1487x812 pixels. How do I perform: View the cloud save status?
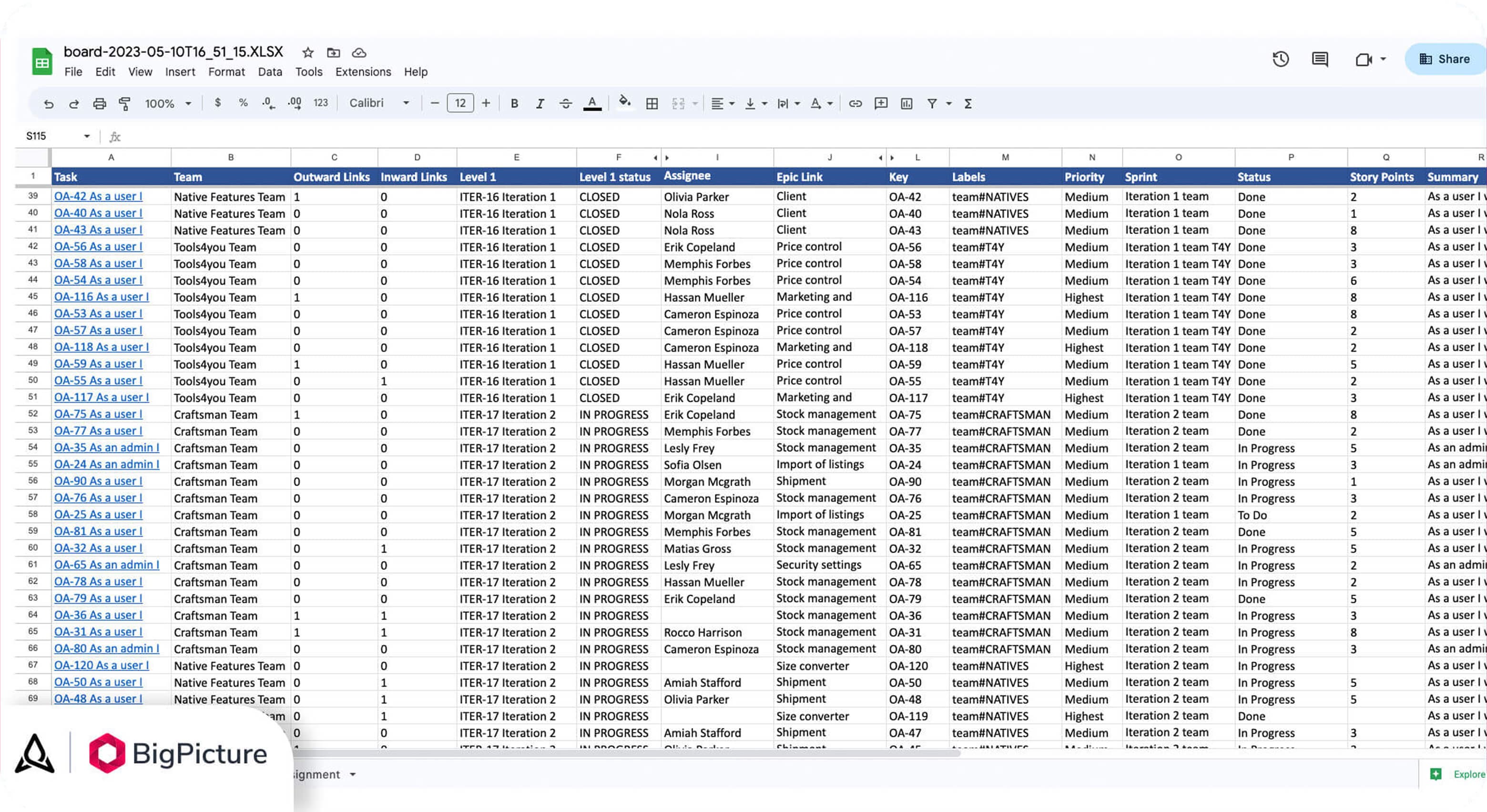359,53
